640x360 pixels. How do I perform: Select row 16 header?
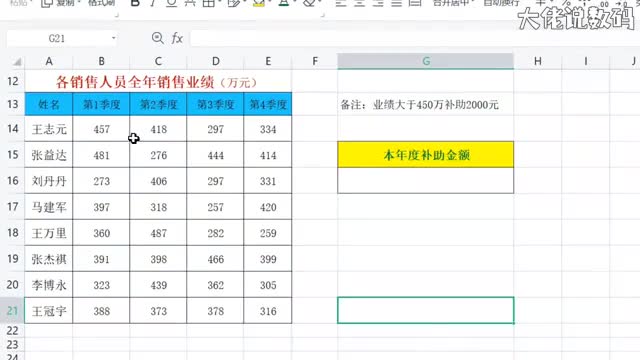pos(12,181)
